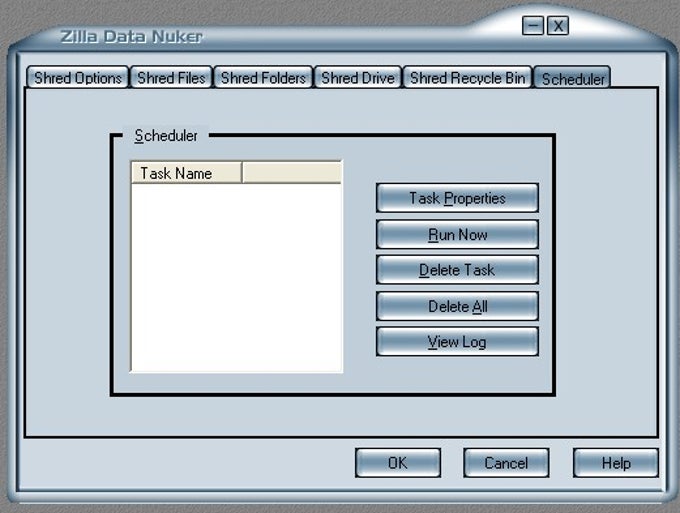The image size is (680, 513).
Task: Click the Run Now button
Action: click(x=458, y=235)
